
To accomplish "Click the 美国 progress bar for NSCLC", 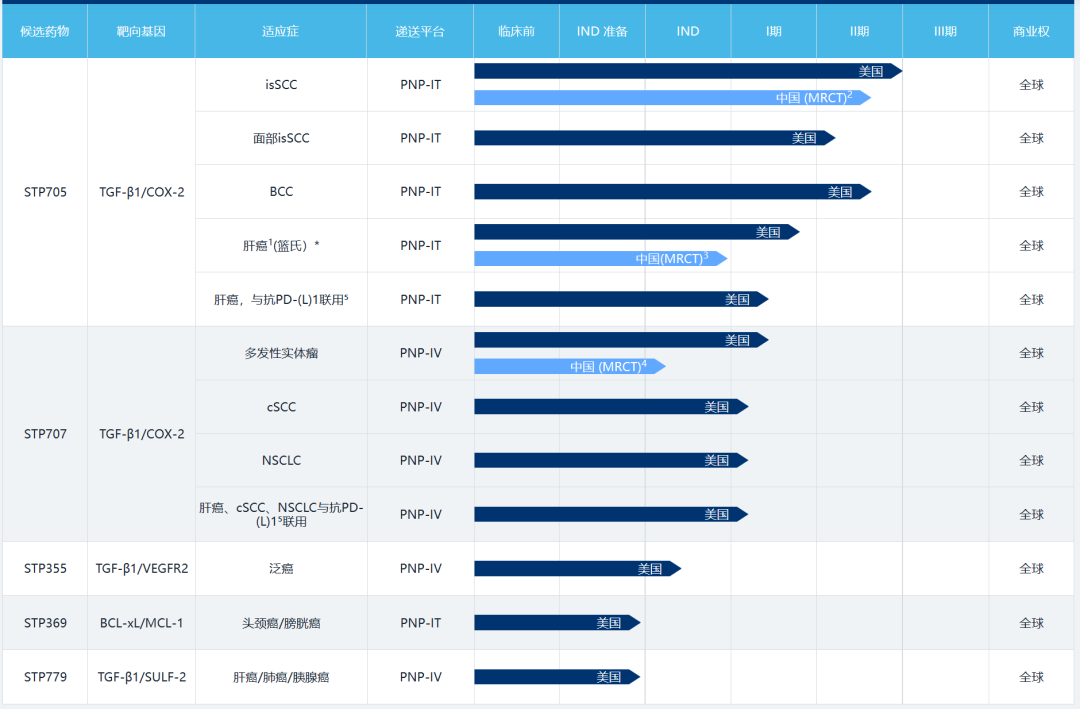I will pyautogui.click(x=610, y=461).
